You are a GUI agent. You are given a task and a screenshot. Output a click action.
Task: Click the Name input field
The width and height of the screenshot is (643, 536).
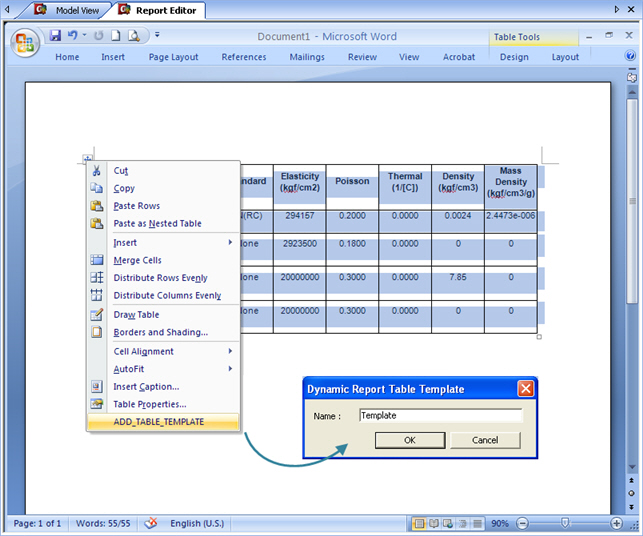click(440, 415)
